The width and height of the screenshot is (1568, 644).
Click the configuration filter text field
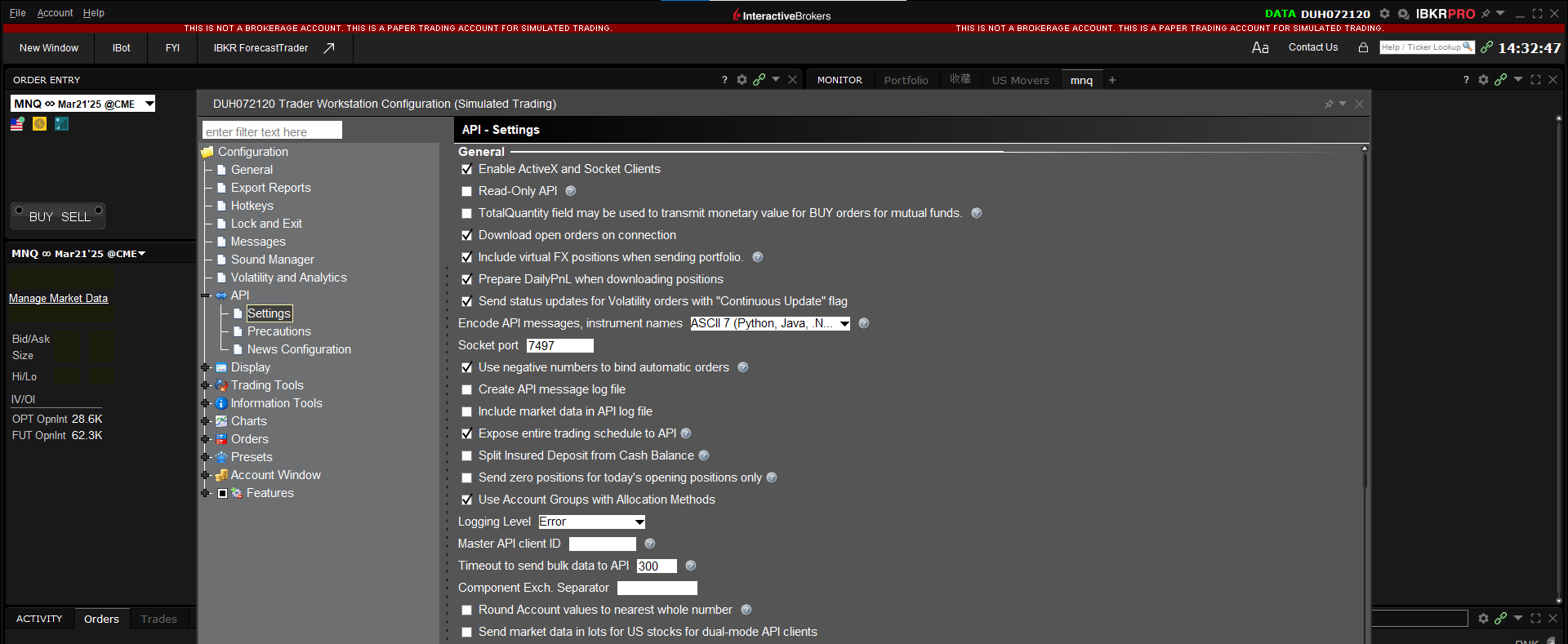(272, 131)
